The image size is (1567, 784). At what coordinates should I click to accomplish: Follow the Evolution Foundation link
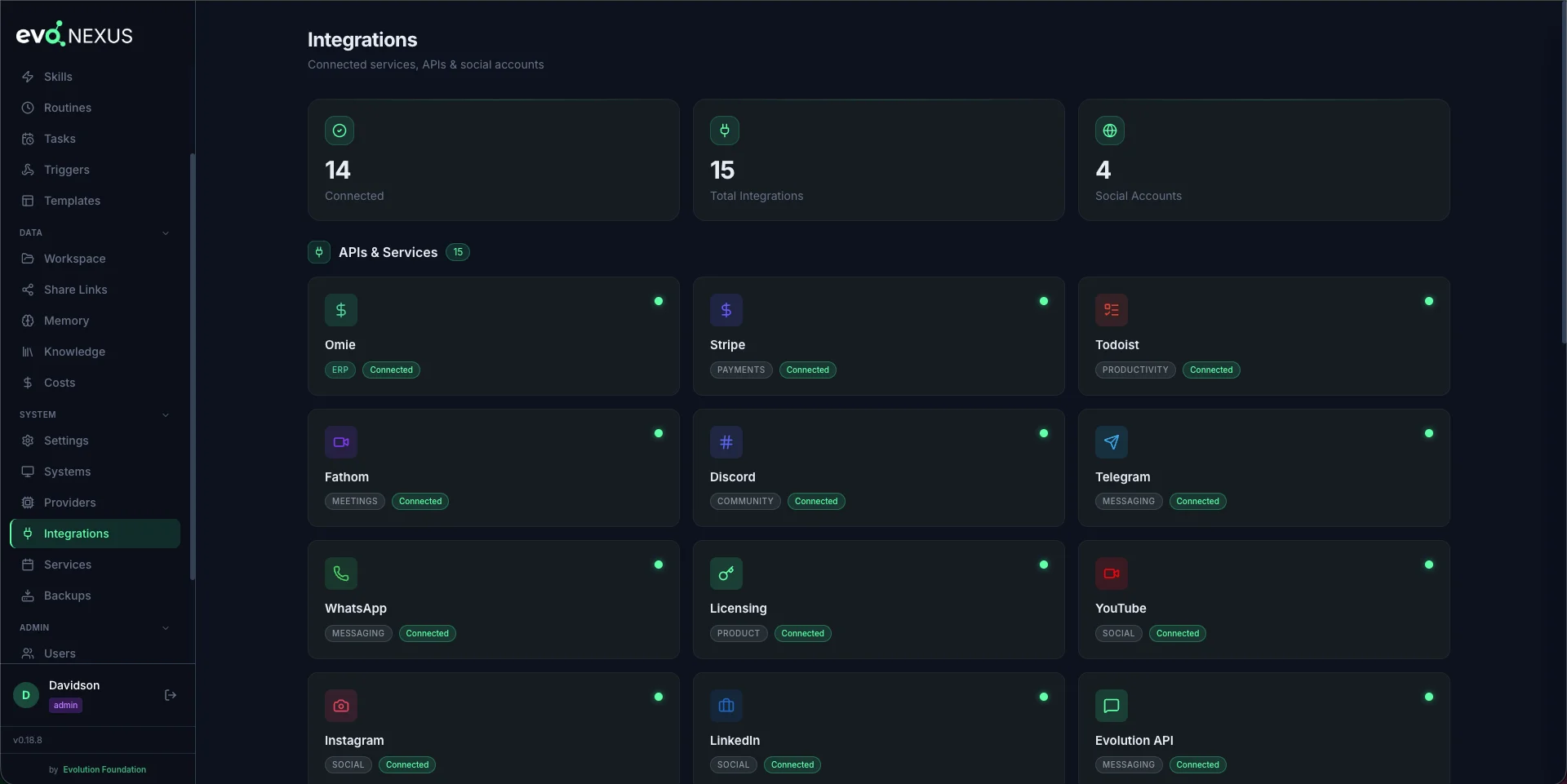coord(104,769)
